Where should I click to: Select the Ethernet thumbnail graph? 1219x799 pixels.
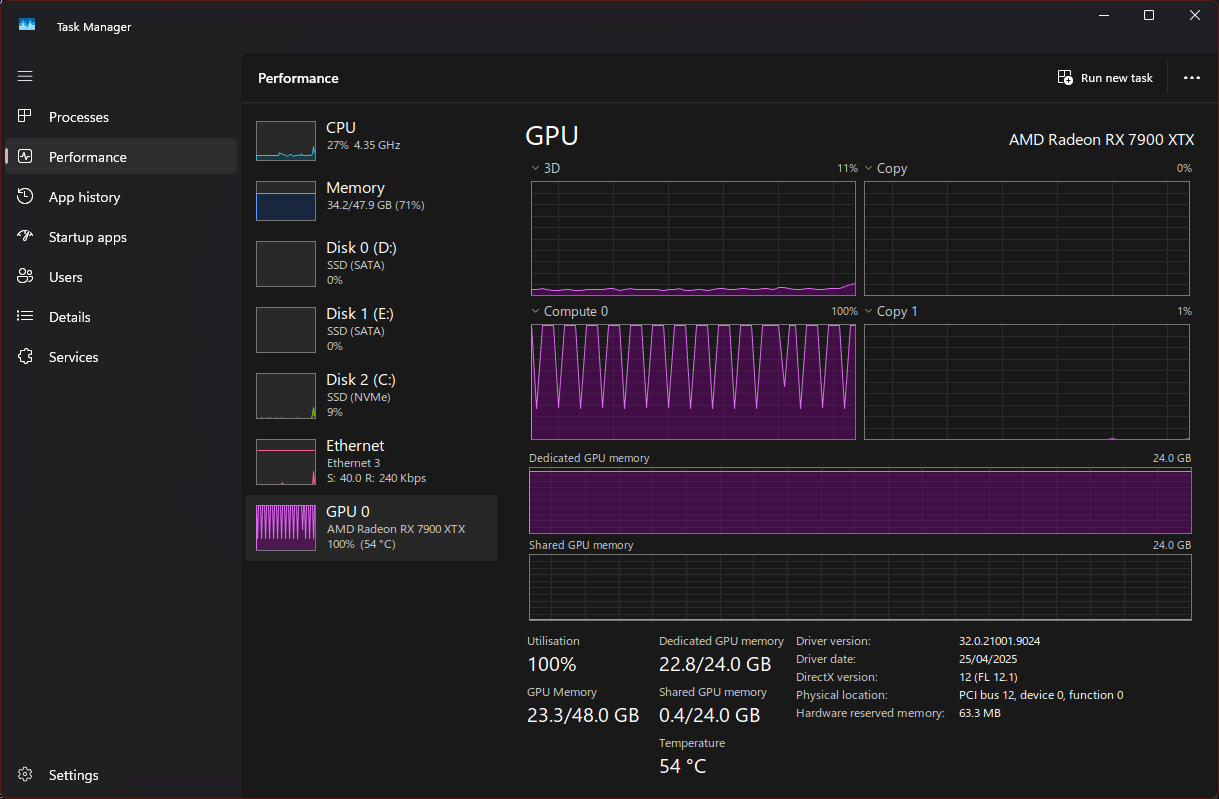point(286,462)
